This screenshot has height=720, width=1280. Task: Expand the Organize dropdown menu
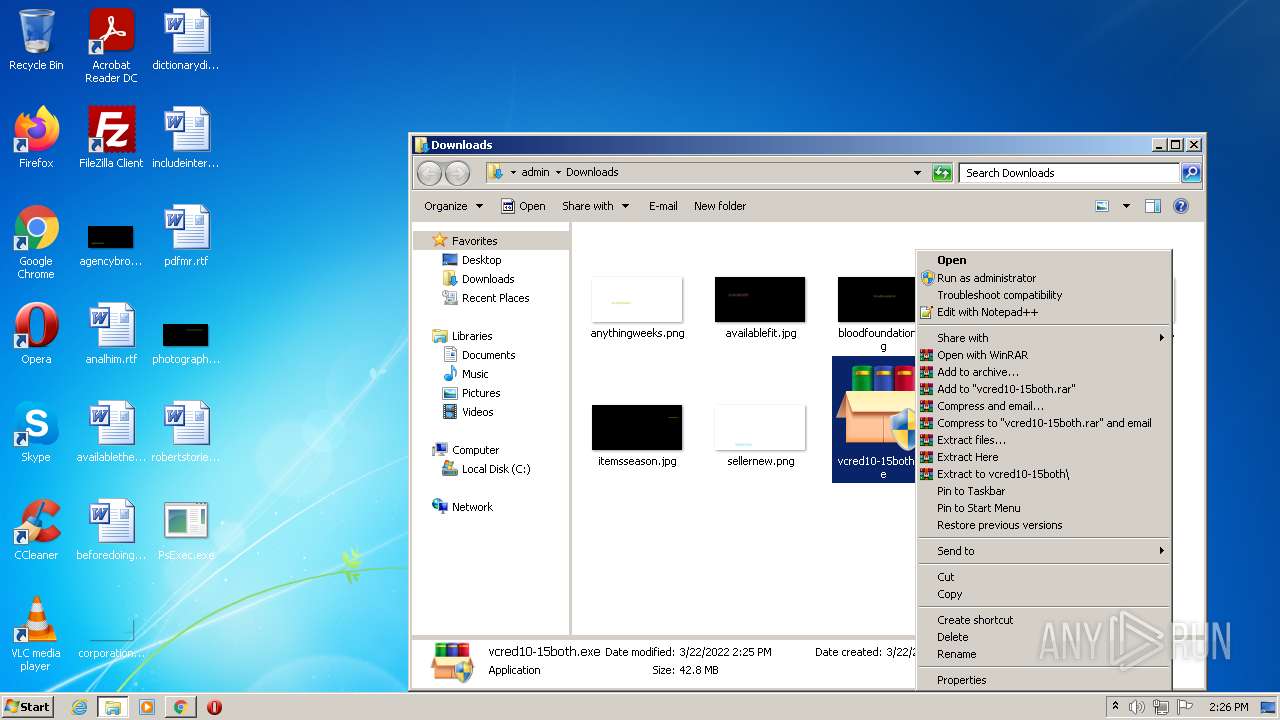click(x=454, y=206)
